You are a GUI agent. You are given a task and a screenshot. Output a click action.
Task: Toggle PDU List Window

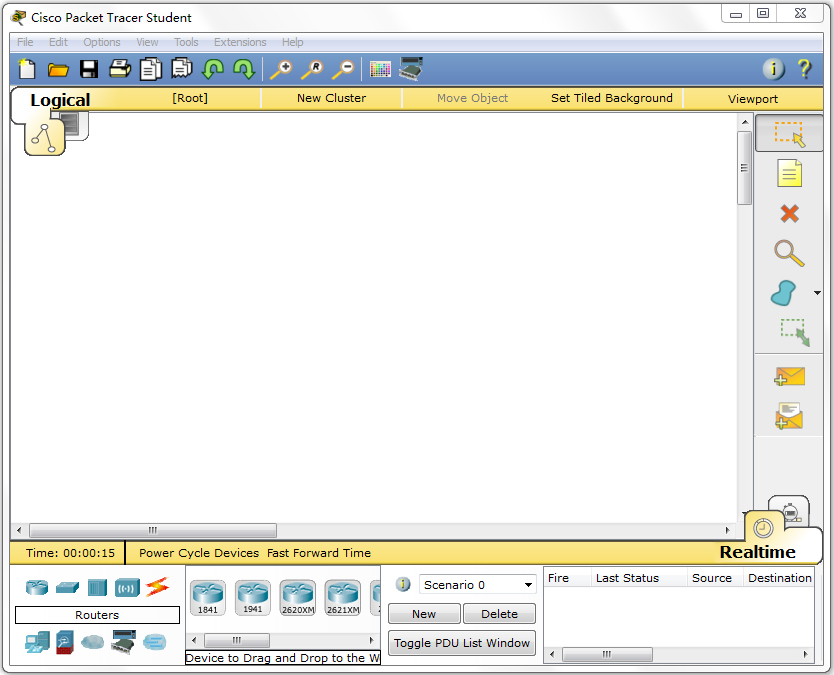[462, 643]
